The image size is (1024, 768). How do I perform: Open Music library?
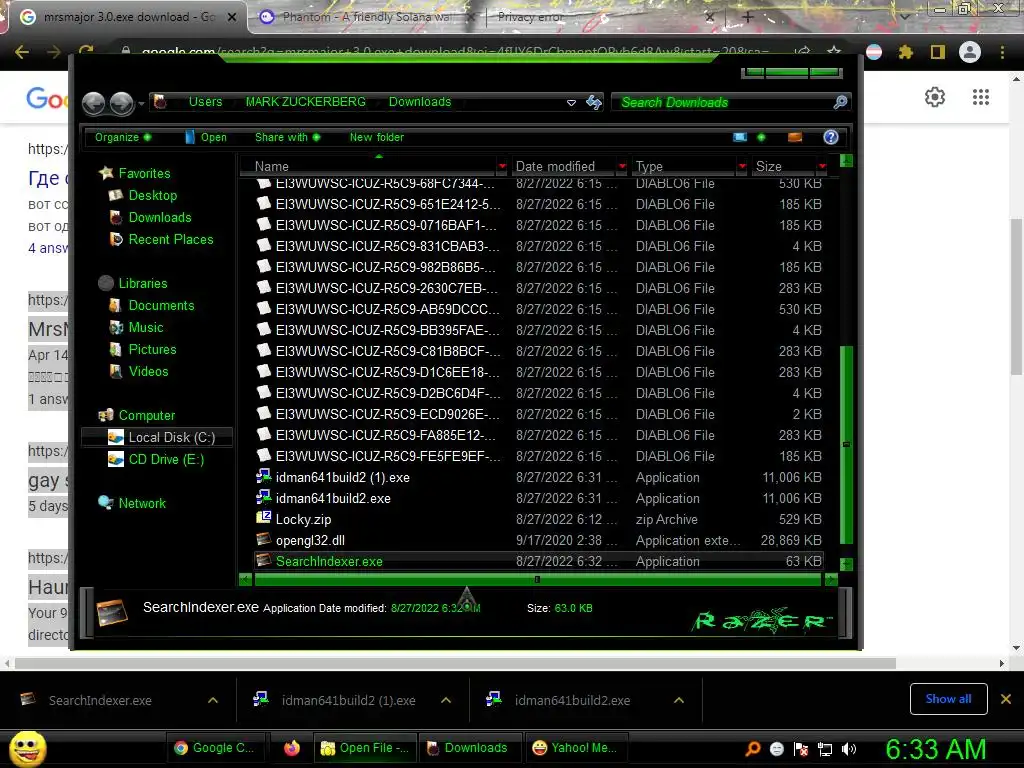click(146, 328)
